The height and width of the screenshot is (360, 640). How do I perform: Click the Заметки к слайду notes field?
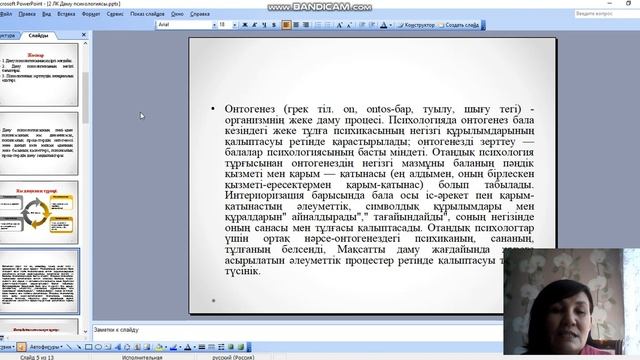pyautogui.click(x=298, y=331)
